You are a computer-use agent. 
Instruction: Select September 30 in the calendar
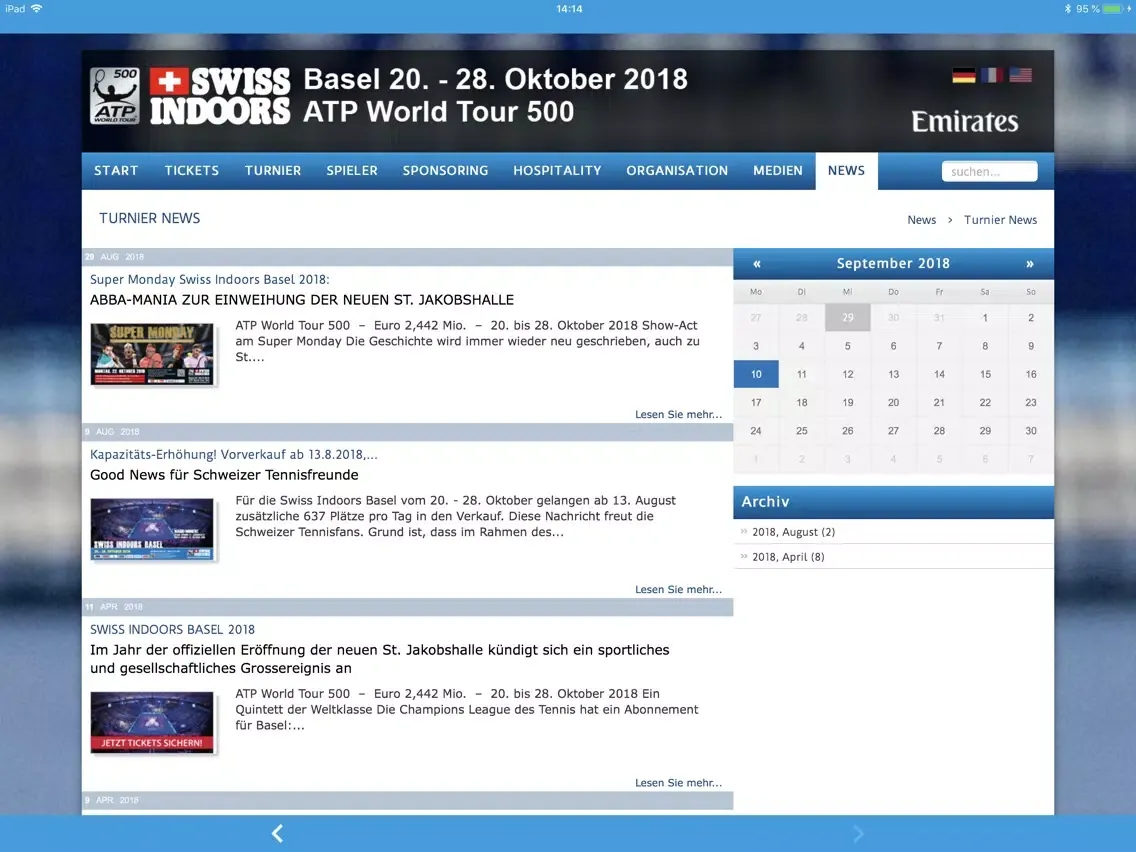(x=1030, y=430)
